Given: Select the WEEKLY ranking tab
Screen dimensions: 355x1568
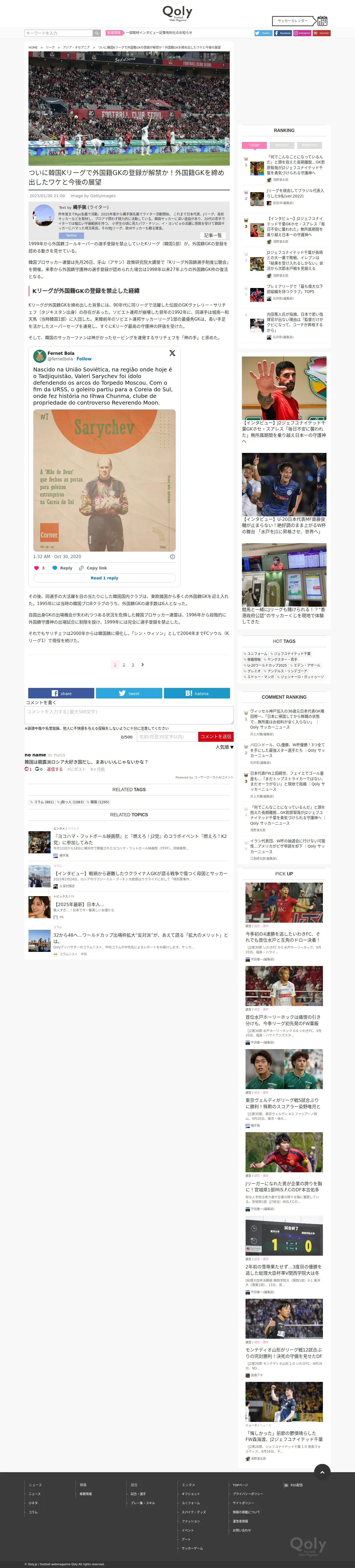Looking at the screenshot, I should pyautogui.click(x=281, y=146).
